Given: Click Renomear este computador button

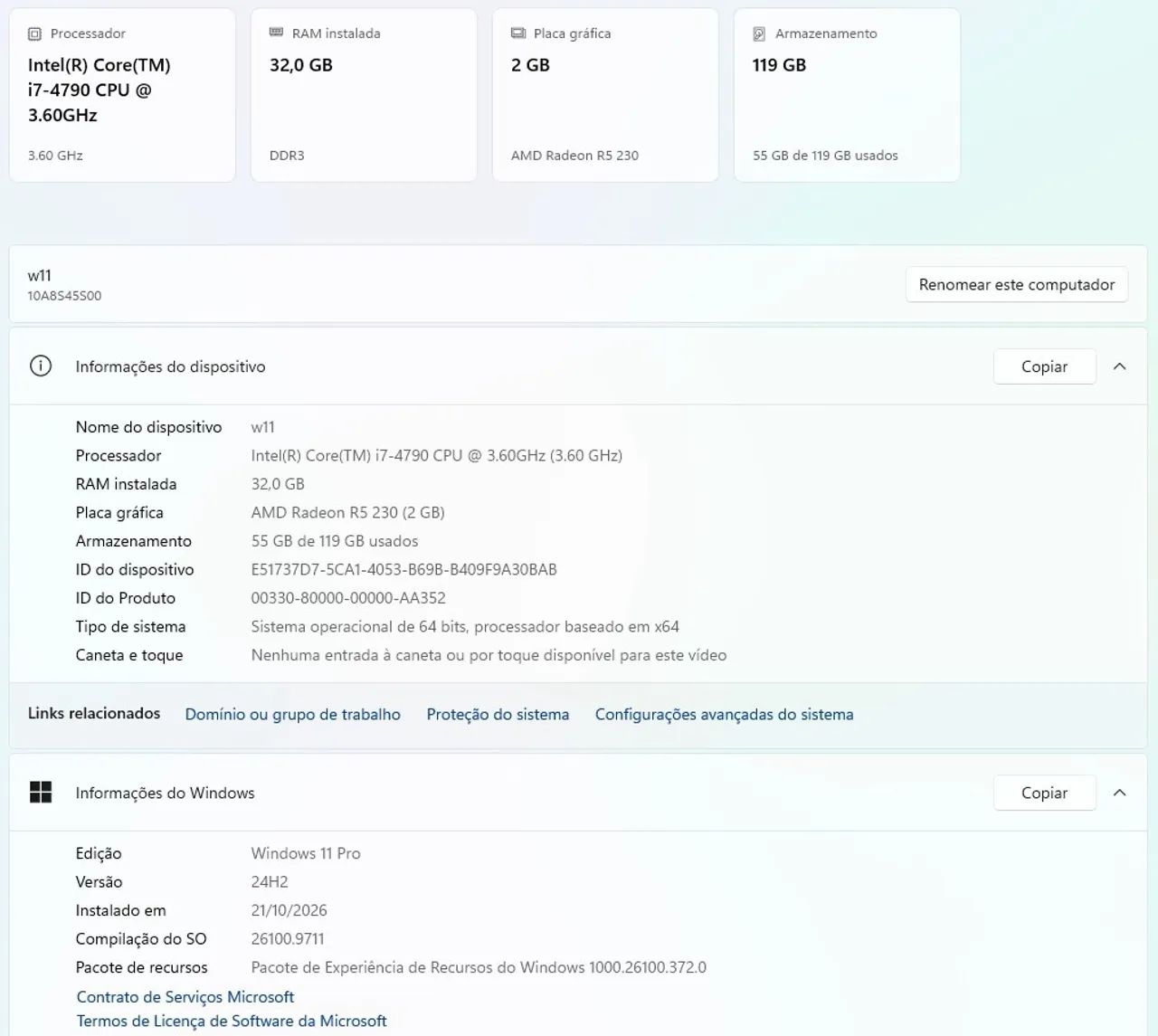Looking at the screenshot, I should (1017, 285).
